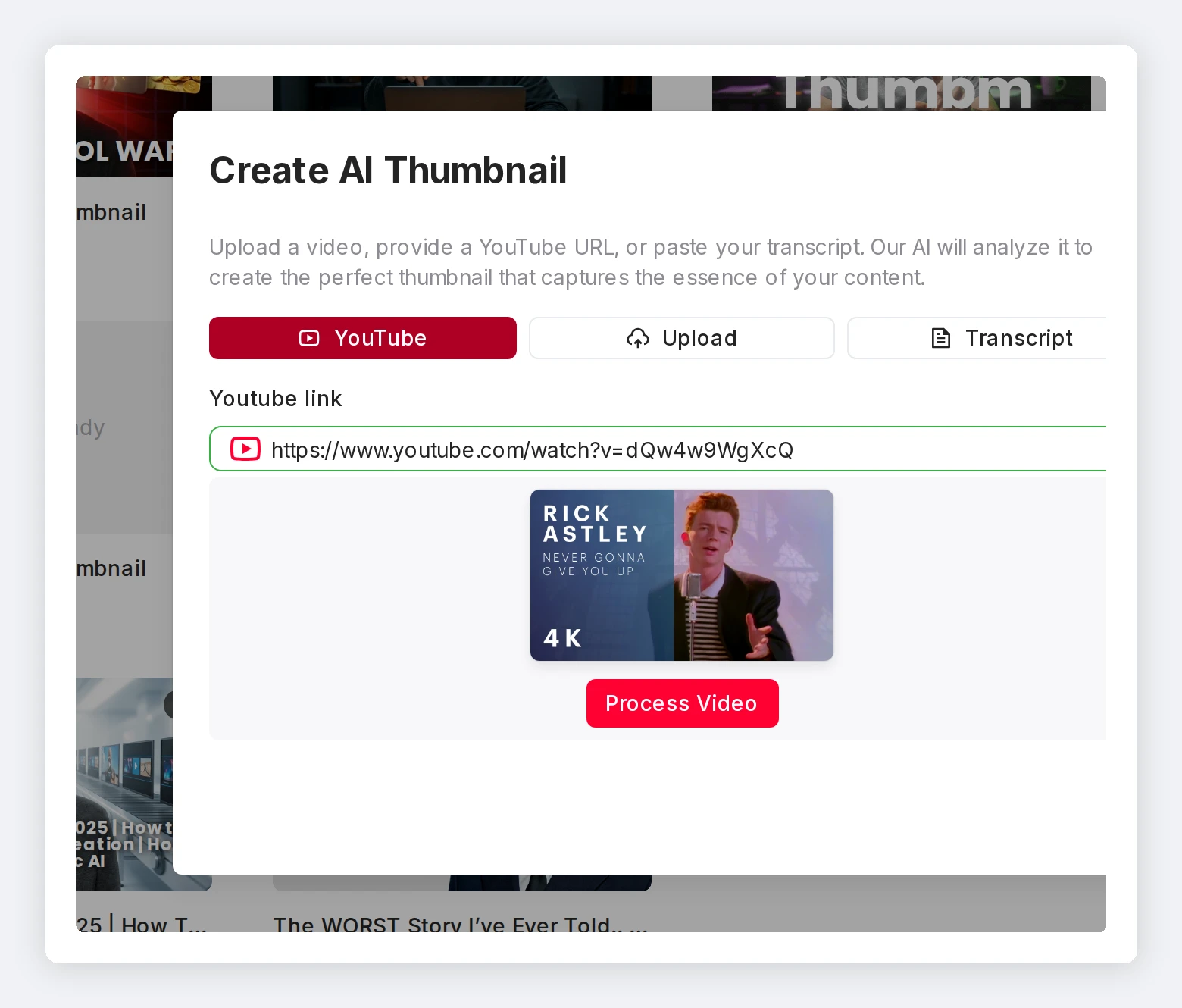
Task: Click the upload instructions description text
Action: 651,262
